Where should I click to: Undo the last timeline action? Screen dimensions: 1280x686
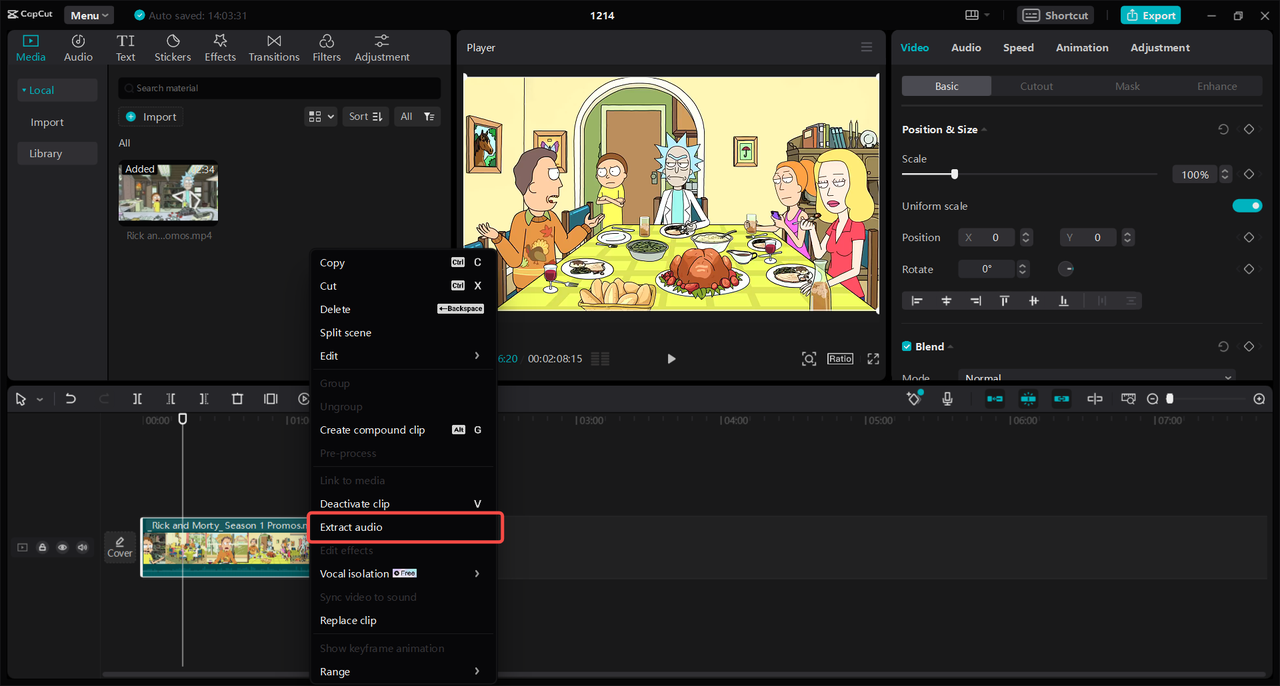click(71, 399)
